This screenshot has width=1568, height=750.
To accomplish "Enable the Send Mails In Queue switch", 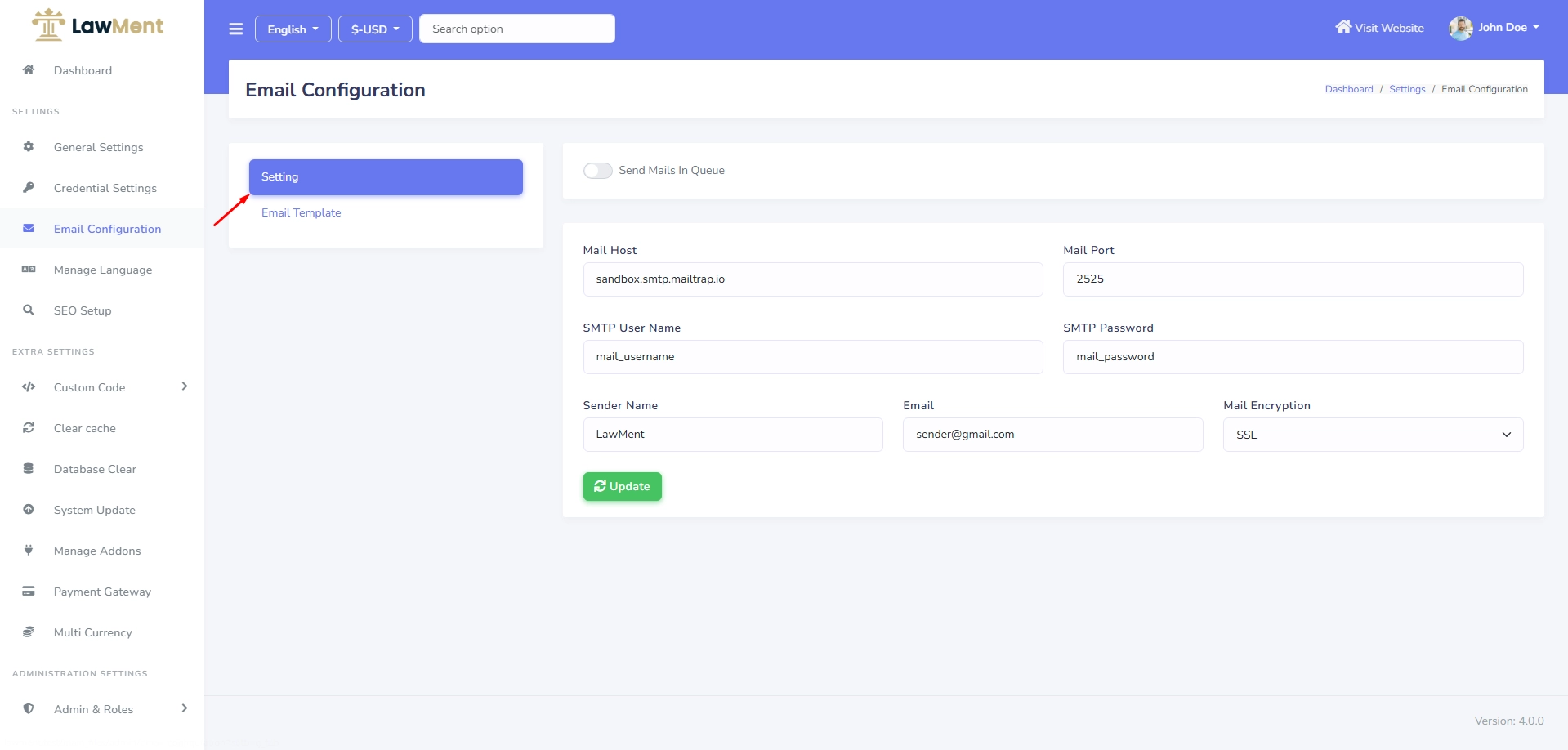I will (x=597, y=170).
